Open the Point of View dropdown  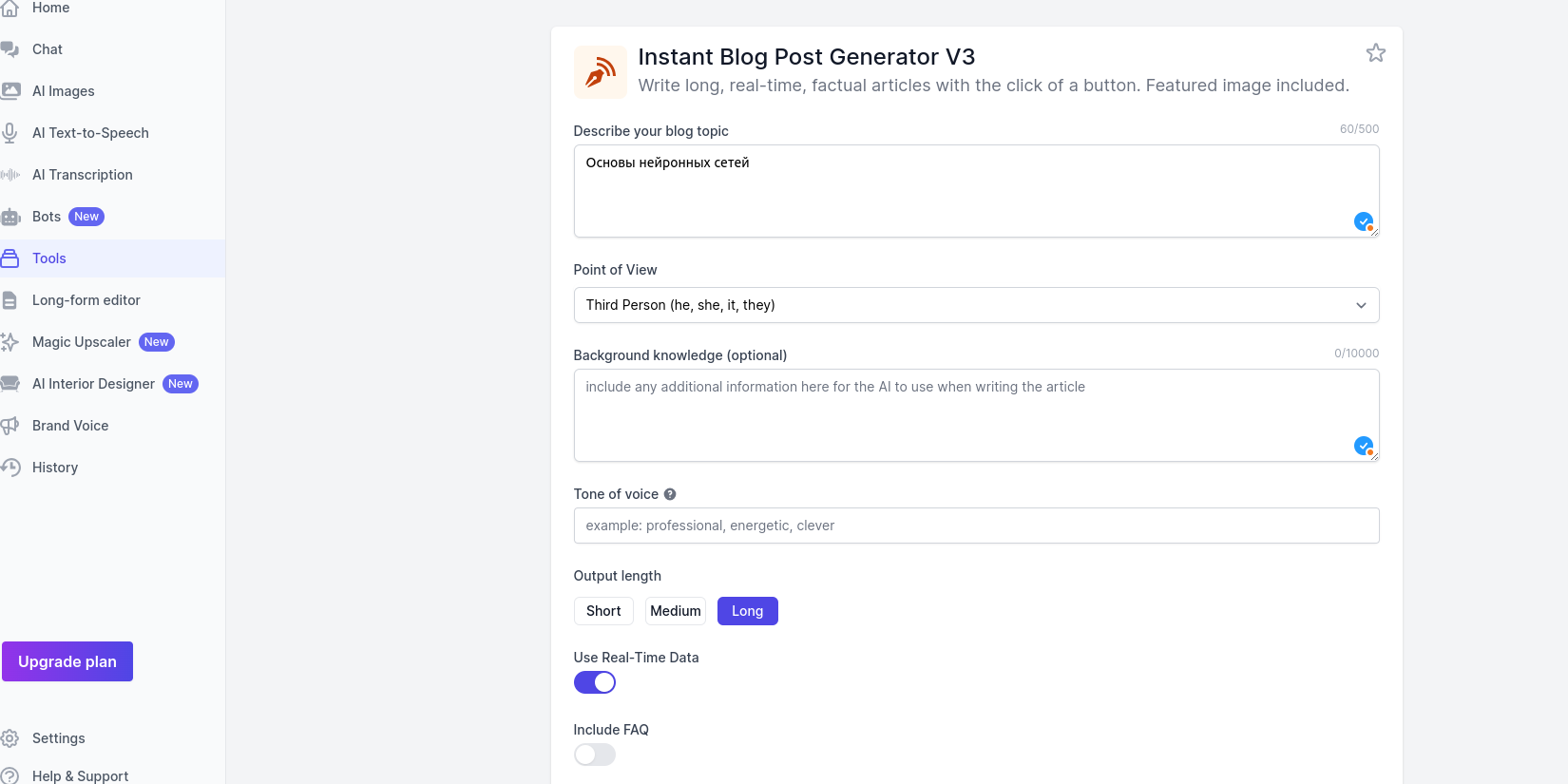click(x=976, y=305)
